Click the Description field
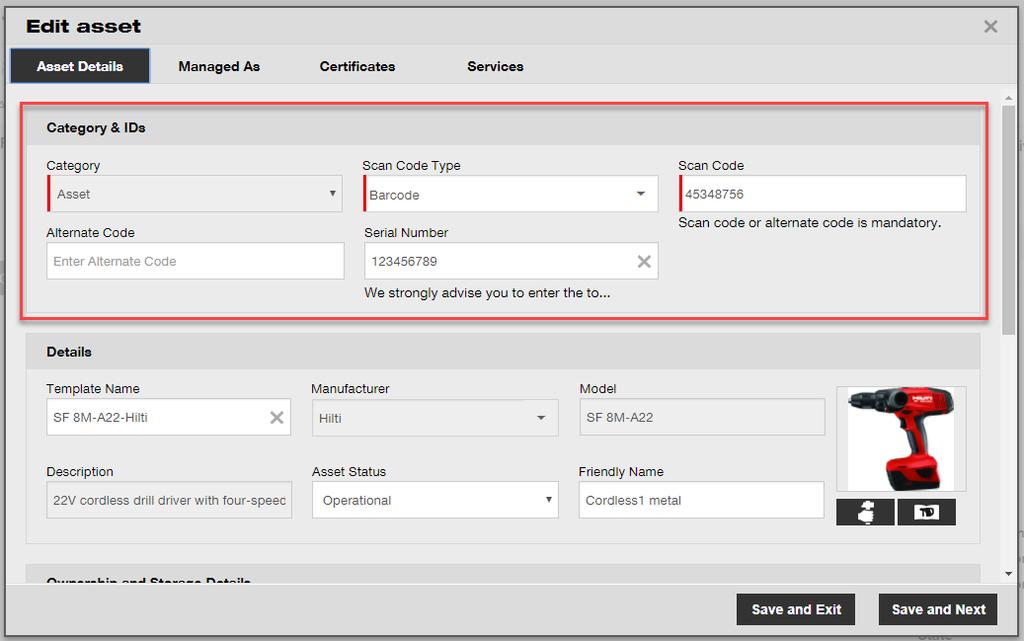Image resolution: width=1024 pixels, height=641 pixels. (169, 500)
